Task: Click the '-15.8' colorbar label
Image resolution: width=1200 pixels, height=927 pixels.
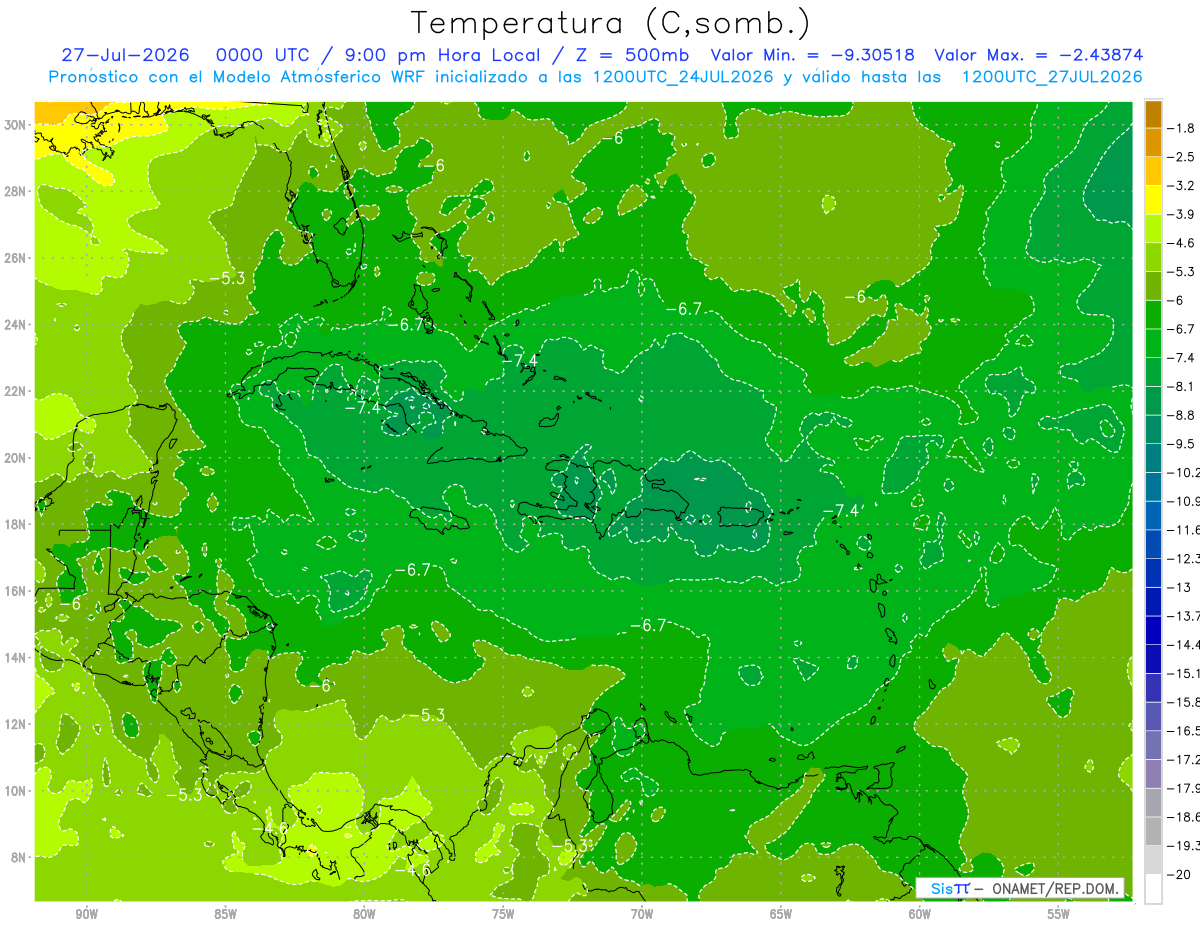Action: pyautogui.click(x=1183, y=702)
